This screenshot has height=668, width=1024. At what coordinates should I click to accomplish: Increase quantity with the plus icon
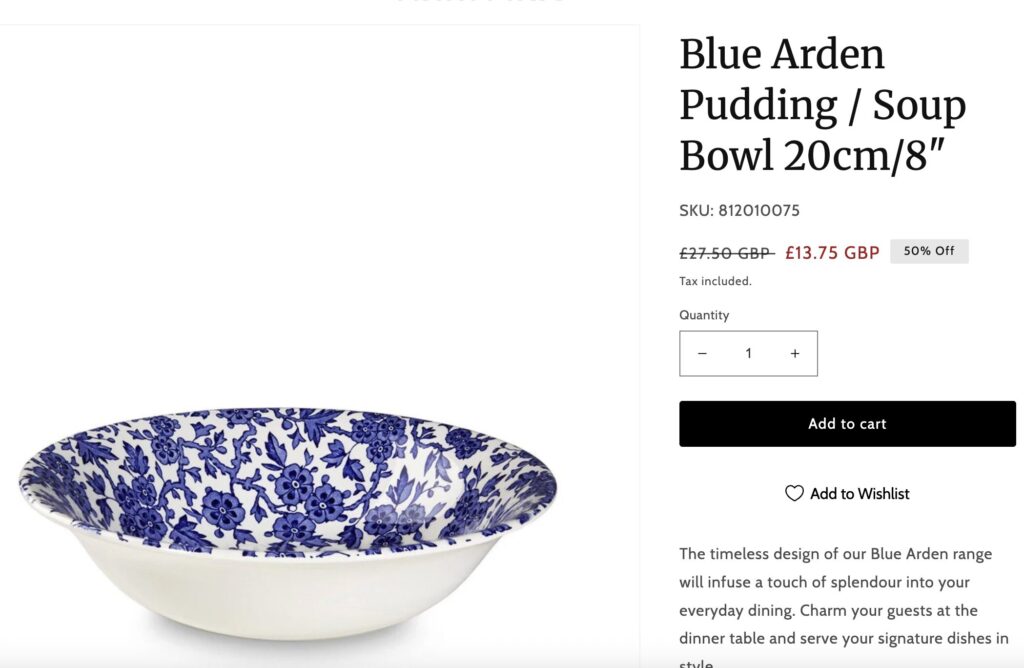tap(795, 354)
